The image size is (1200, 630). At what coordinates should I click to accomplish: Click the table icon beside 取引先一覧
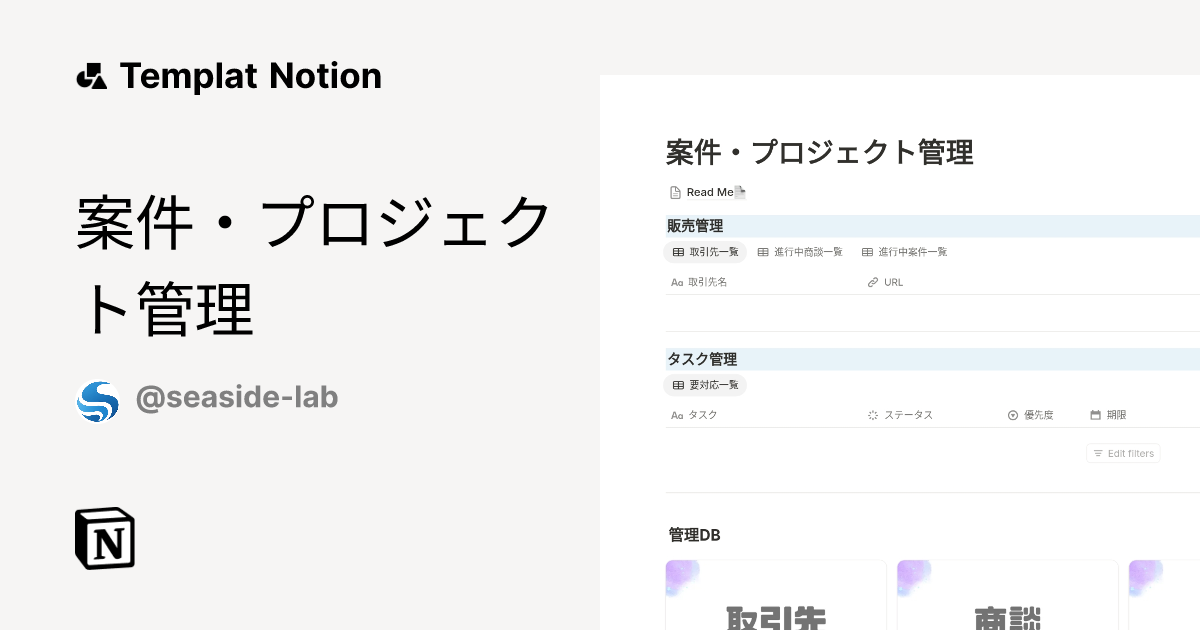click(678, 252)
